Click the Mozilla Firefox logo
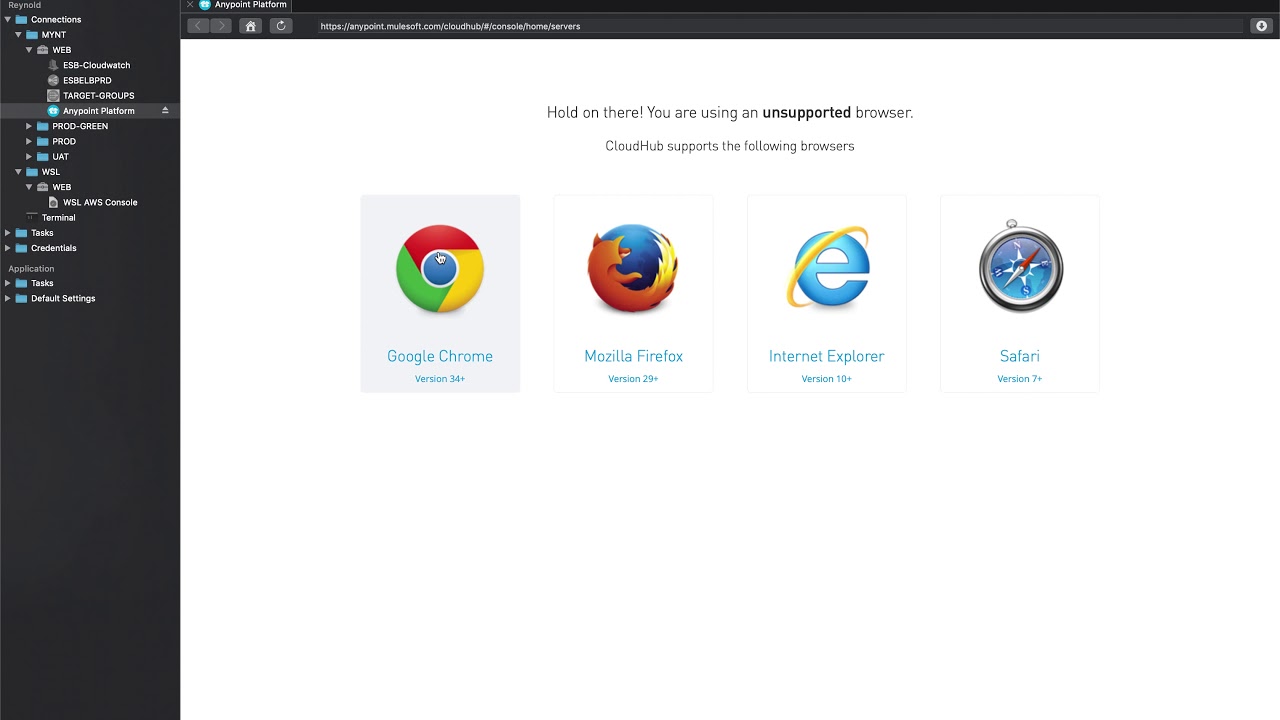Image resolution: width=1280 pixels, height=720 pixels. 633,269
